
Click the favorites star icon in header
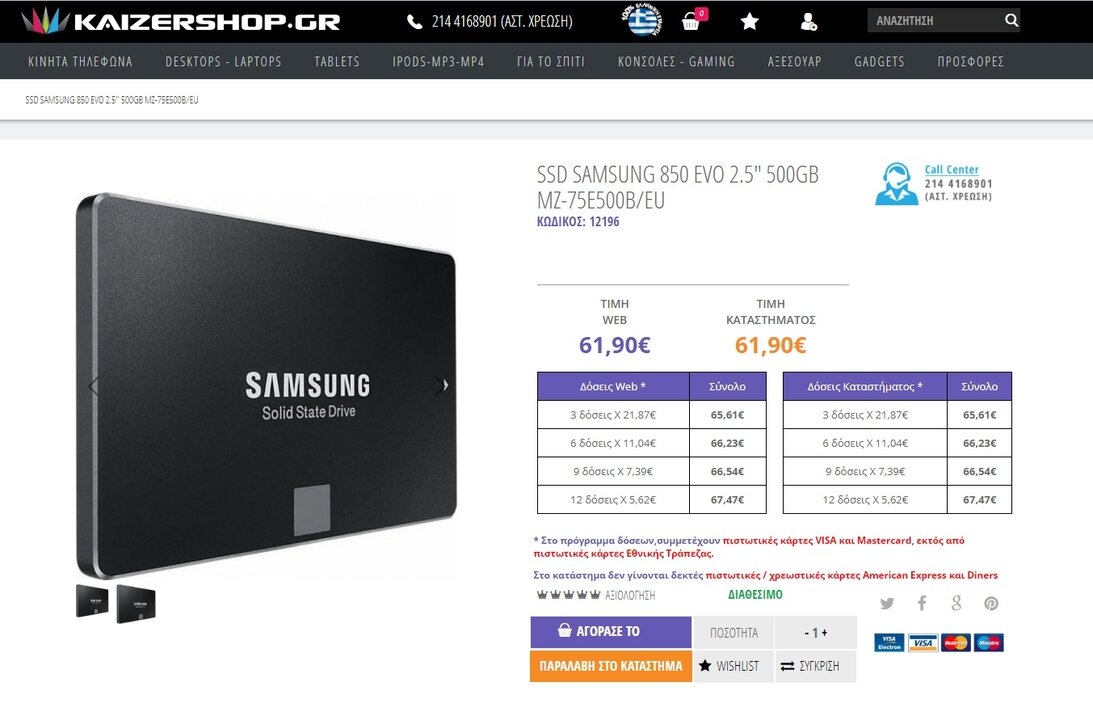coord(749,22)
